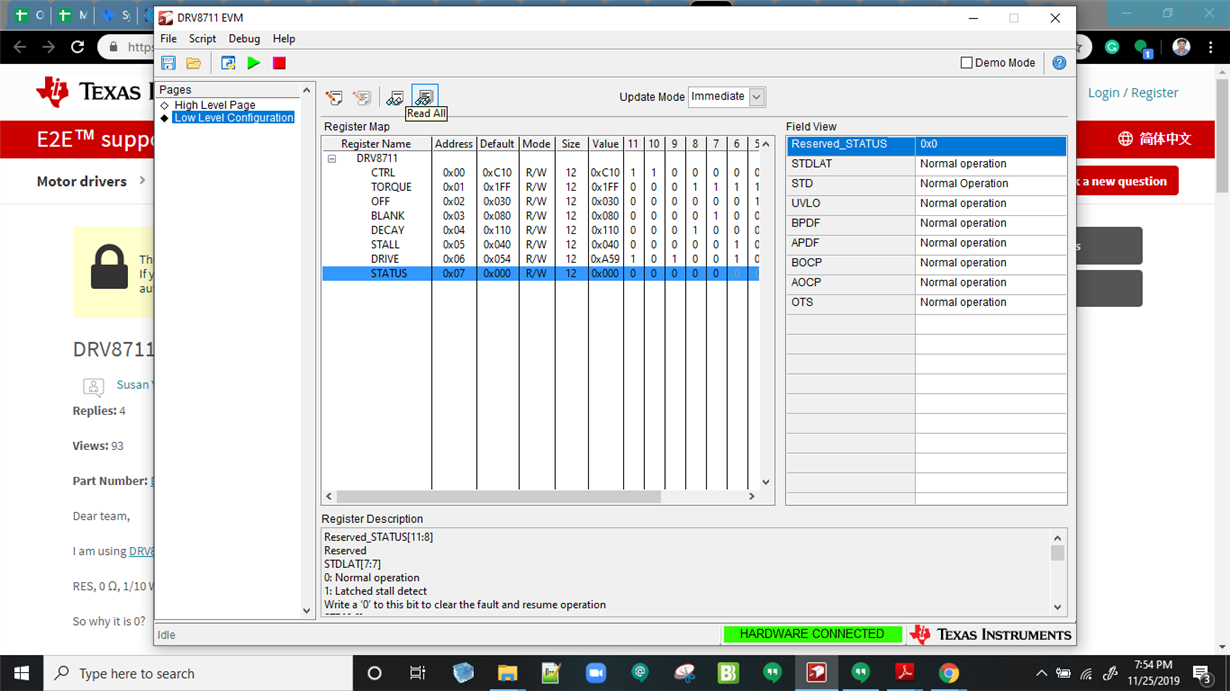Click the Type here to search box
Screen dimensions: 1230x691
(196, 673)
